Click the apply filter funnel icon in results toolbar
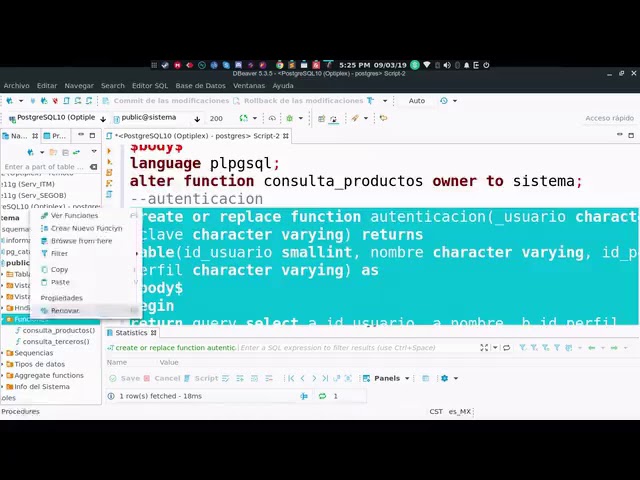The image size is (640, 480). click(522, 348)
